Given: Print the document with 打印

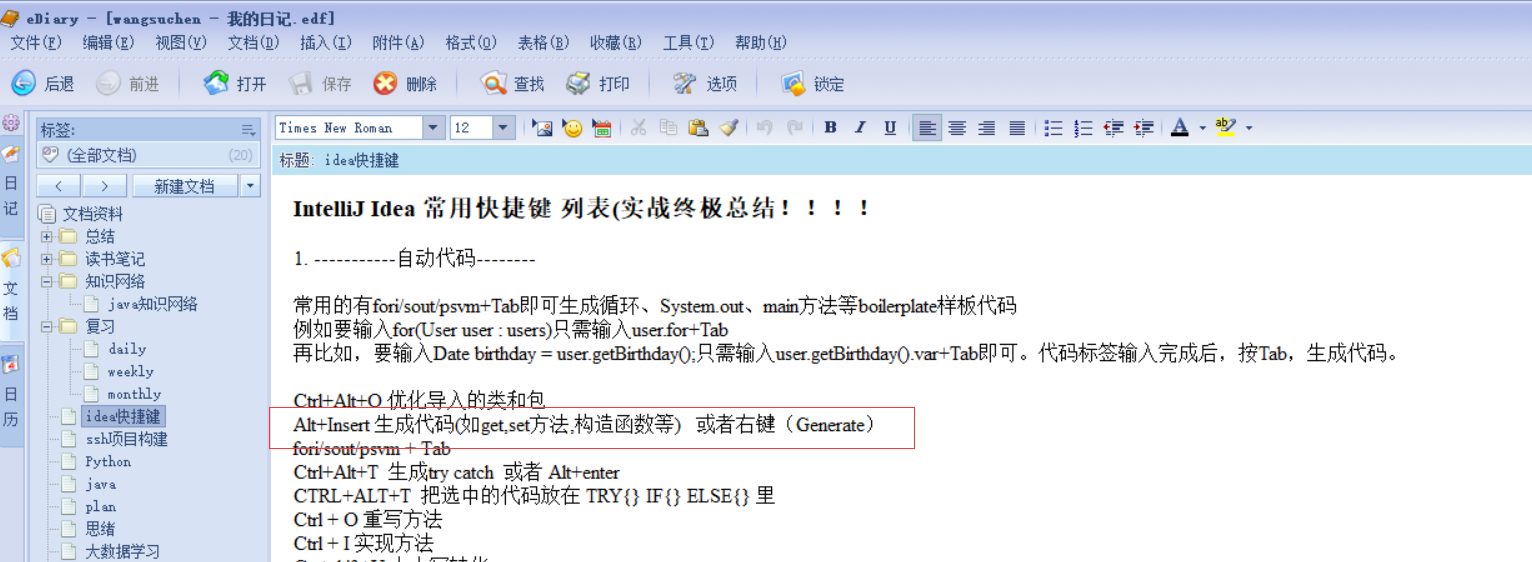Looking at the screenshot, I should pos(598,84).
